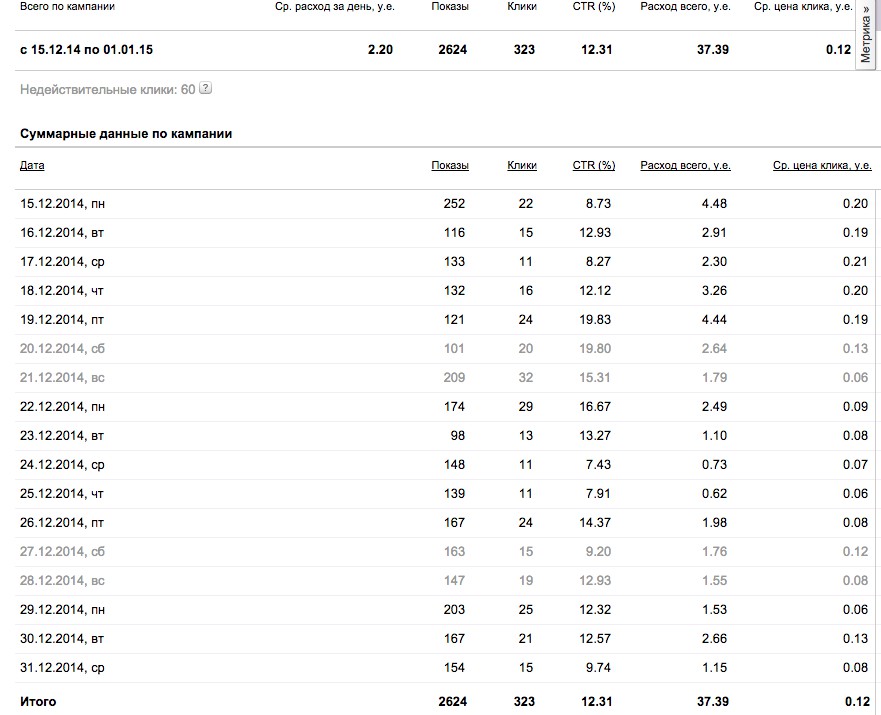Select the 31.12.2014, ср date row
This screenshot has height=715, width=881.
tap(62, 668)
